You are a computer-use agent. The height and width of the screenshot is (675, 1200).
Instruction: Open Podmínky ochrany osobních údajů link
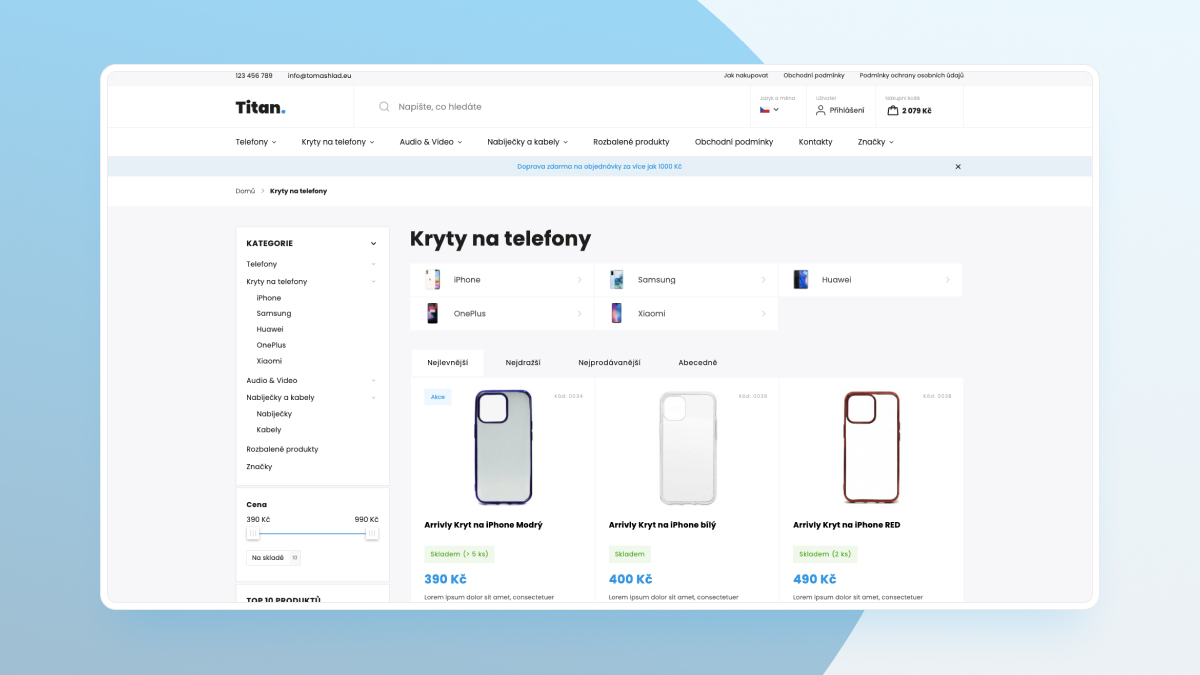click(x=912, y=76)
